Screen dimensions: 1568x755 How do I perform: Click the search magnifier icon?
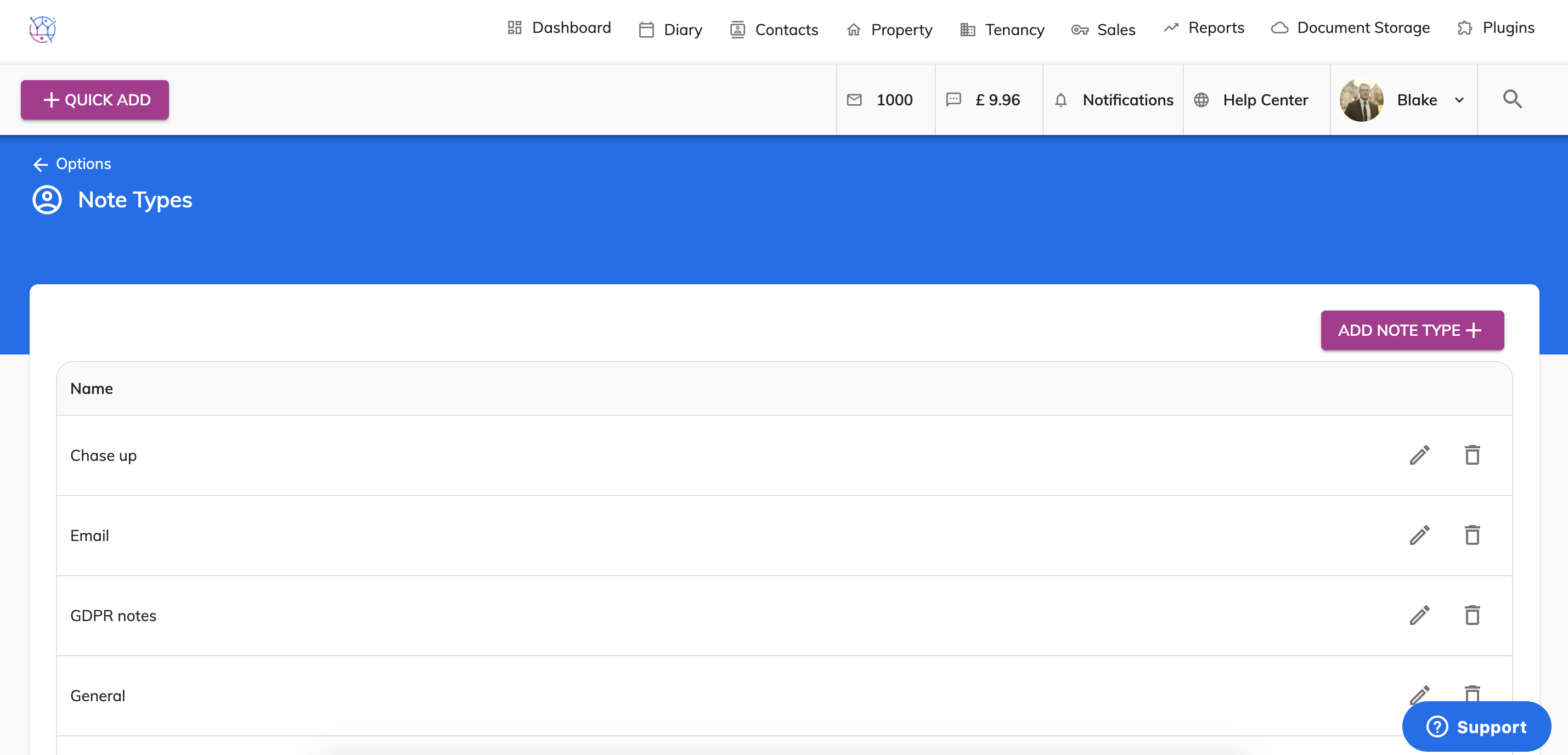pos(1512,99)
